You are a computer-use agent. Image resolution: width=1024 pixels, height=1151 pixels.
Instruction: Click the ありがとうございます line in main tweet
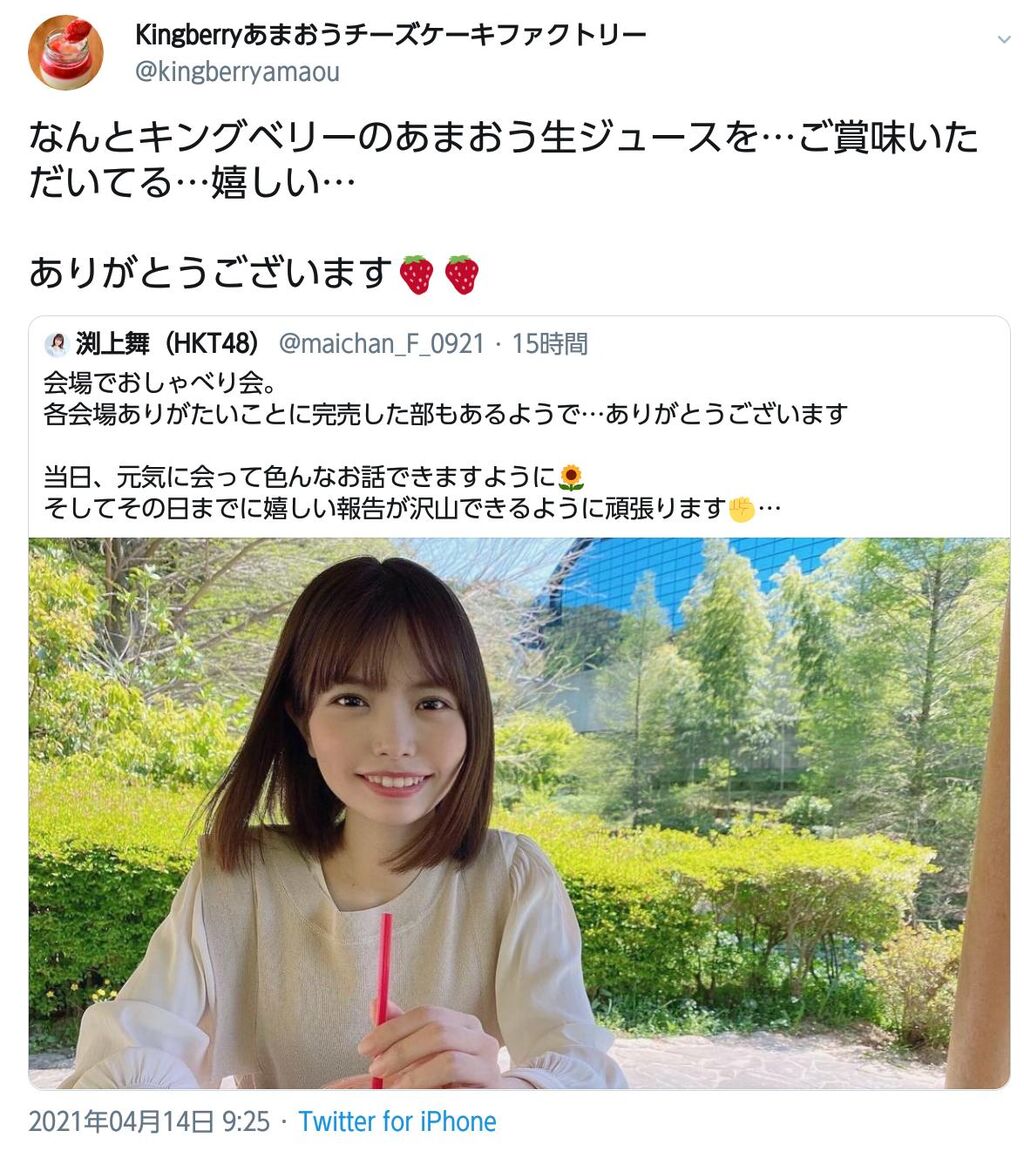click(x=212, y=273)
